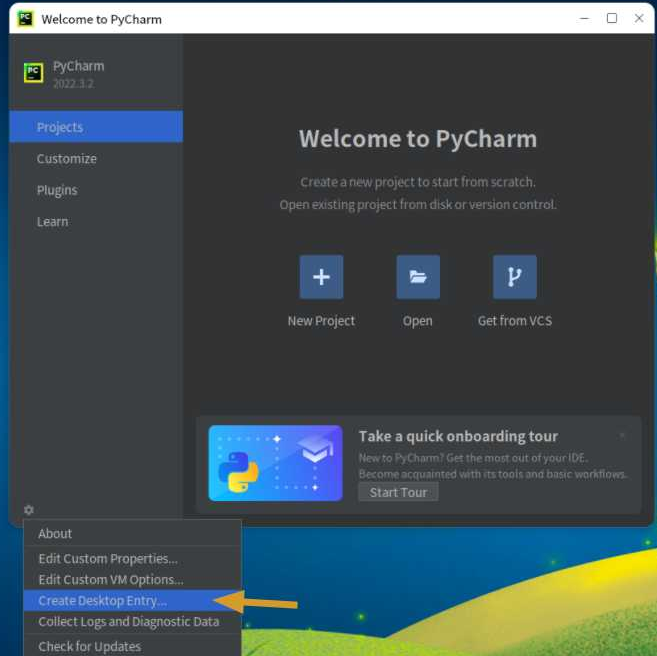Click the Welcome to PyCharm heading
Screen dimensions: 657x656
click(418, 139)
